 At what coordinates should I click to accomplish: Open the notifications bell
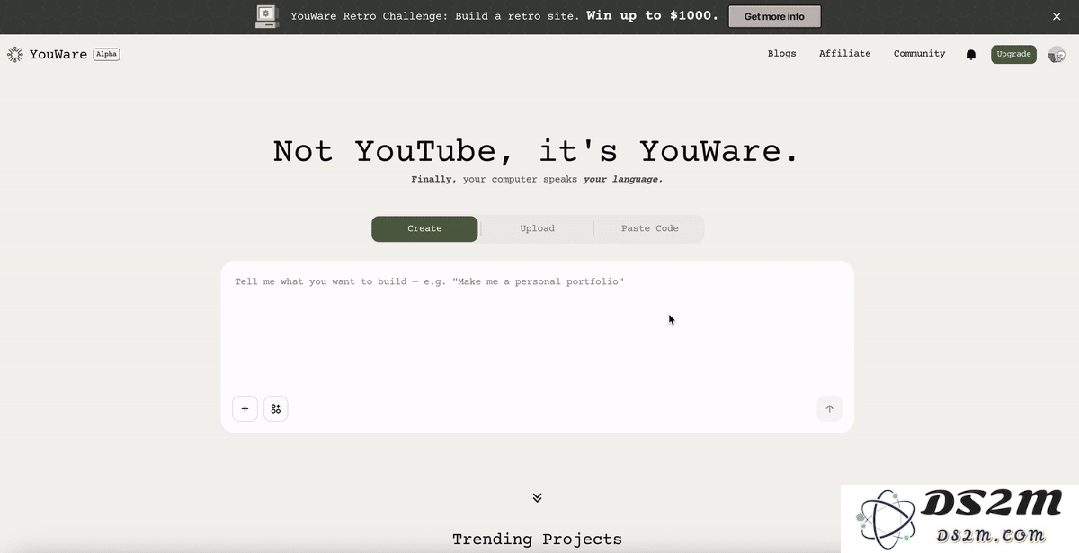[971, 54]
